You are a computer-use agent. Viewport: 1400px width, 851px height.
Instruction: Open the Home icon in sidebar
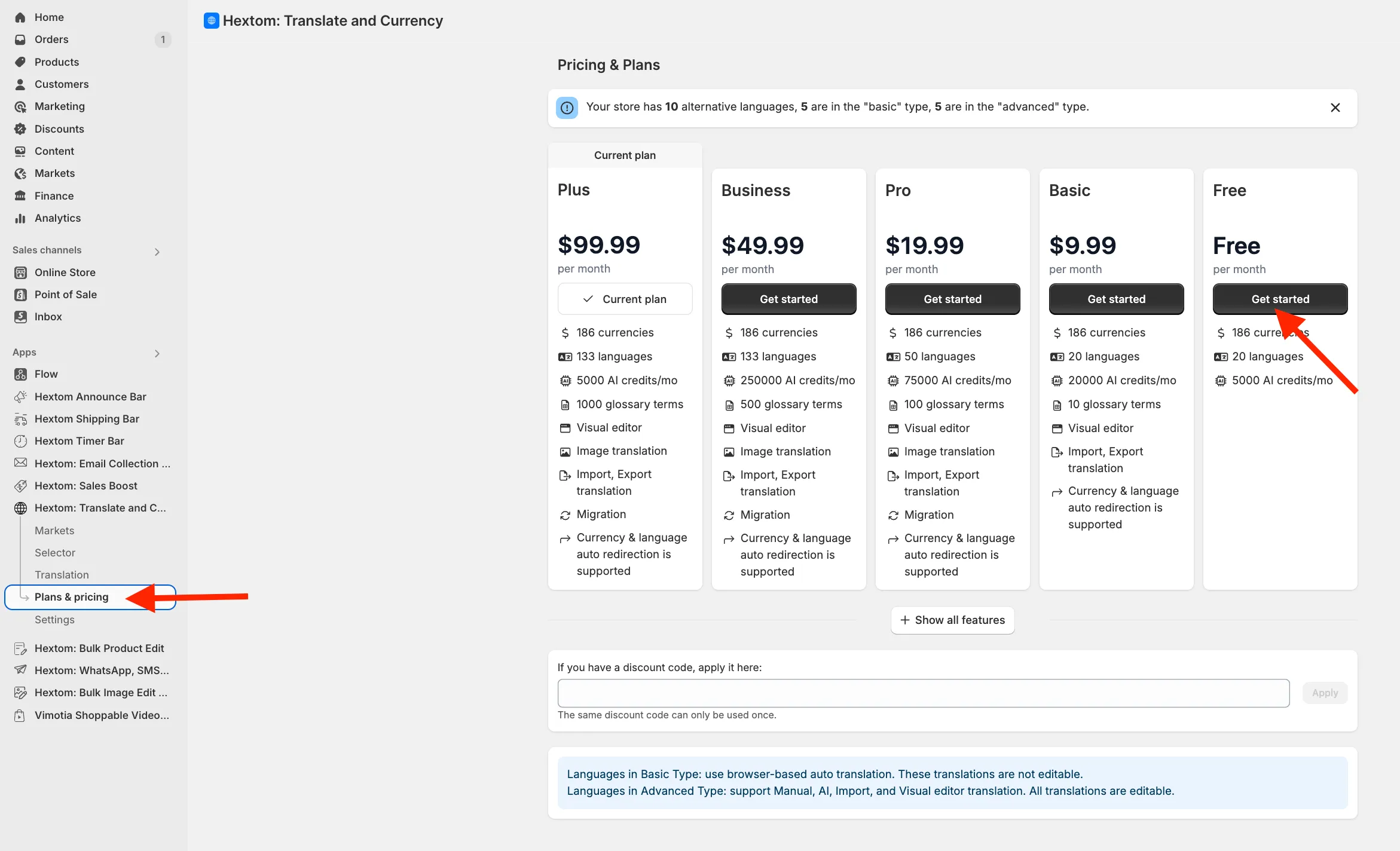click(20, 17)
